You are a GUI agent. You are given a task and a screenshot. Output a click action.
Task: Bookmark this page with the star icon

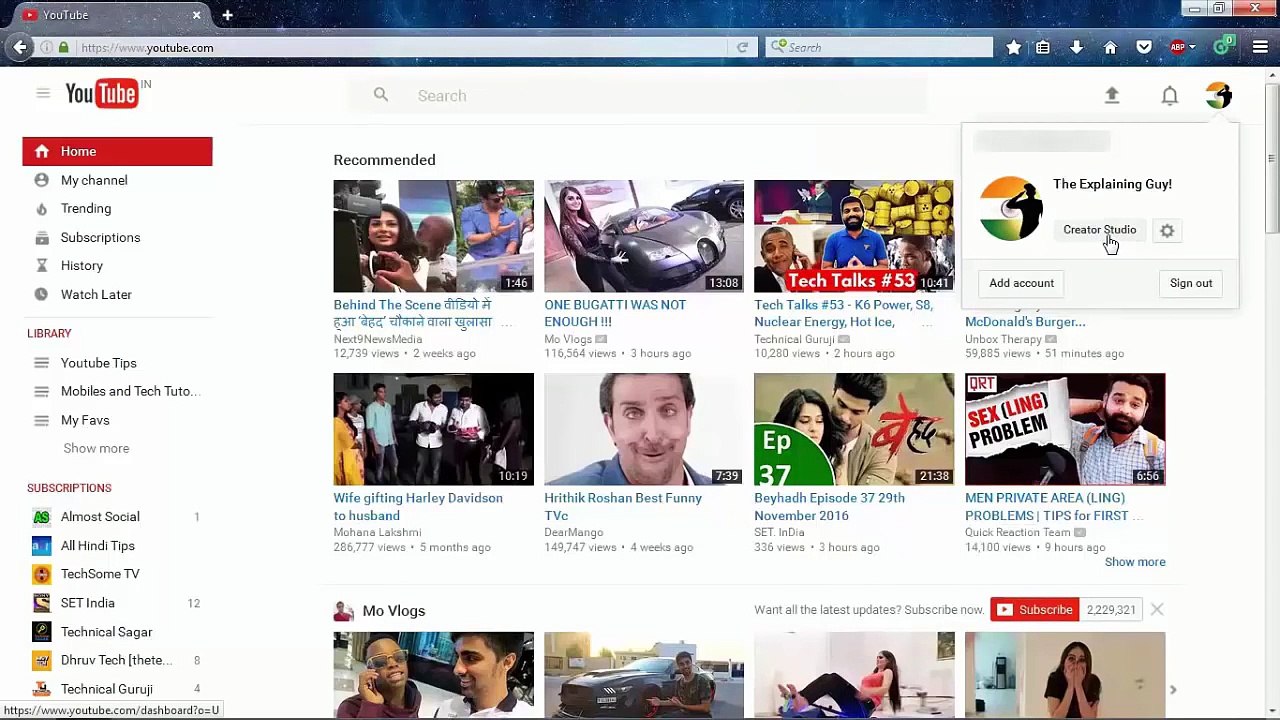[x=1013, y=47]
